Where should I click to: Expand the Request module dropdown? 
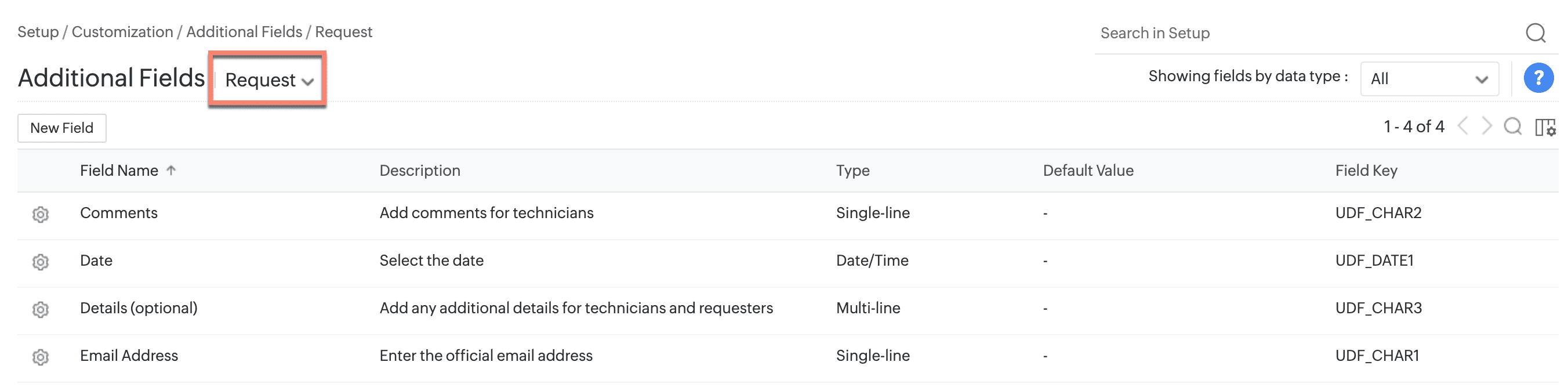268,80
